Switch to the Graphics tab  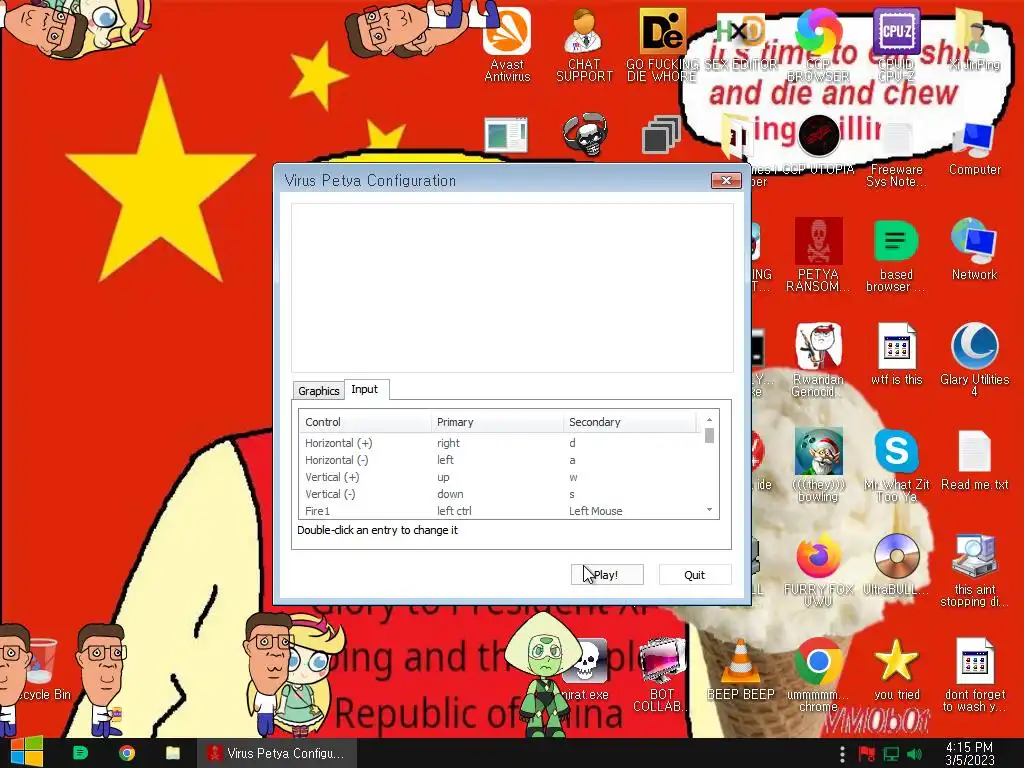319,391
